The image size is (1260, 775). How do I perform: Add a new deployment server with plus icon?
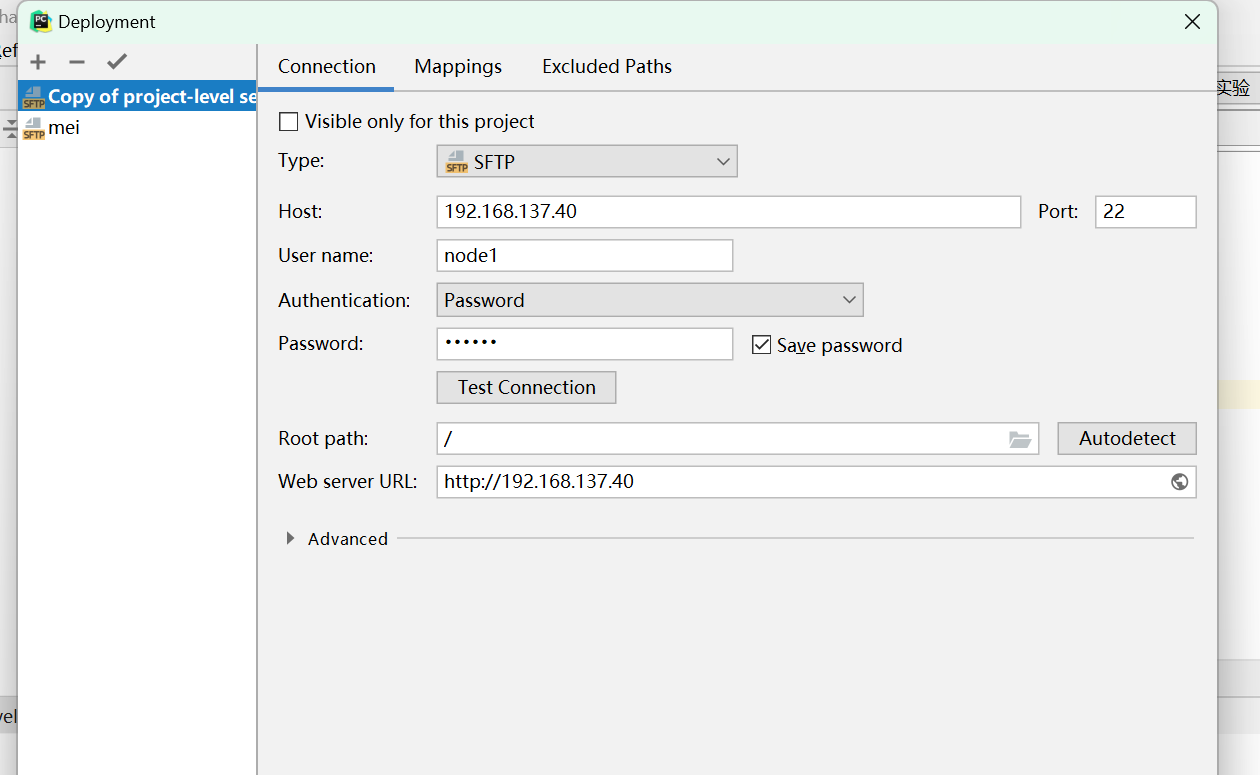(x=38, y=62)
